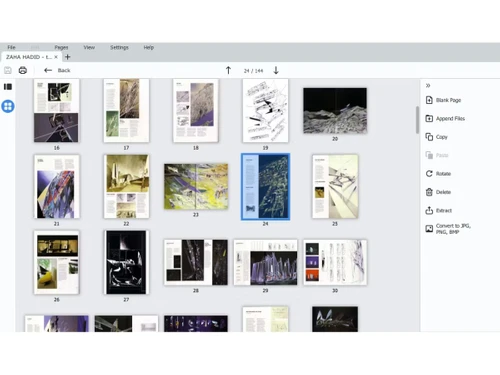Open the Help menu

pyautogui.click(x=149, y=47)
